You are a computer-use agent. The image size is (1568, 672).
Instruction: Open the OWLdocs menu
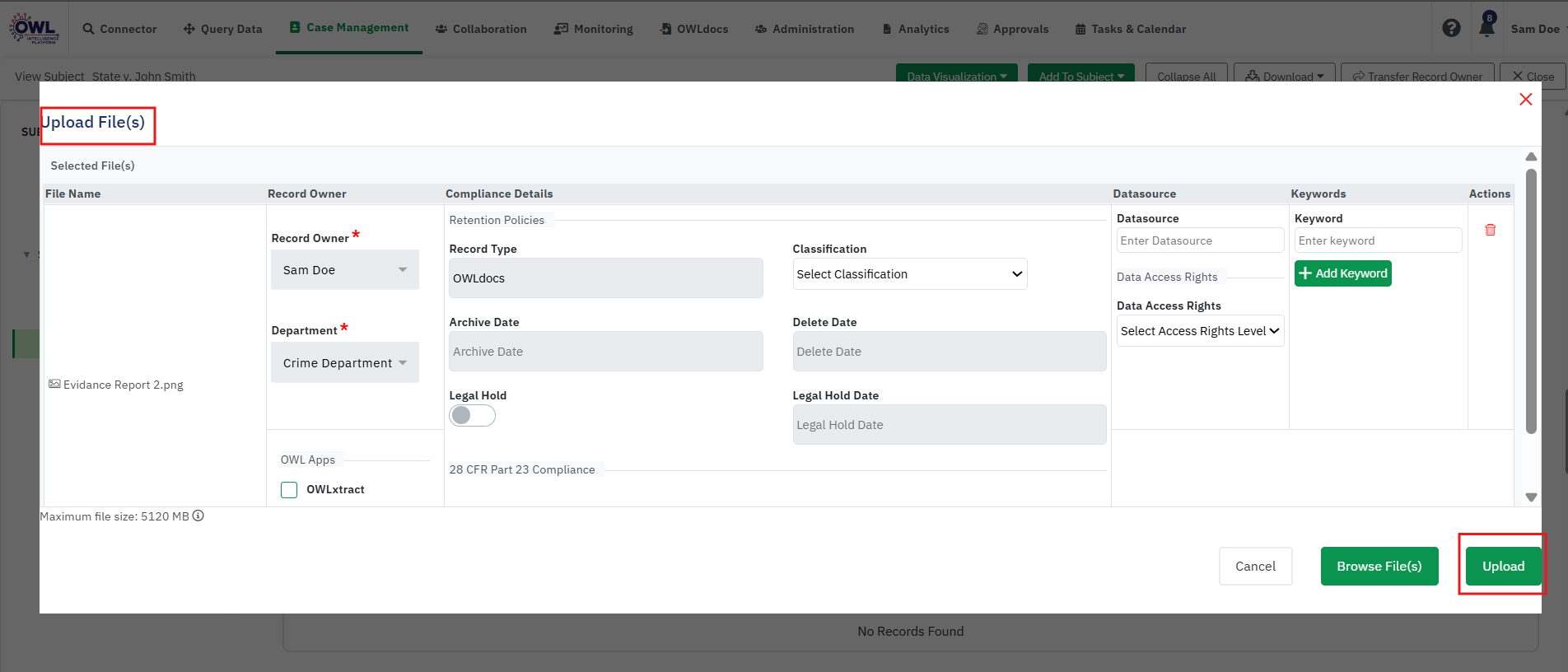pyautogui.click(x=694, y=29)
